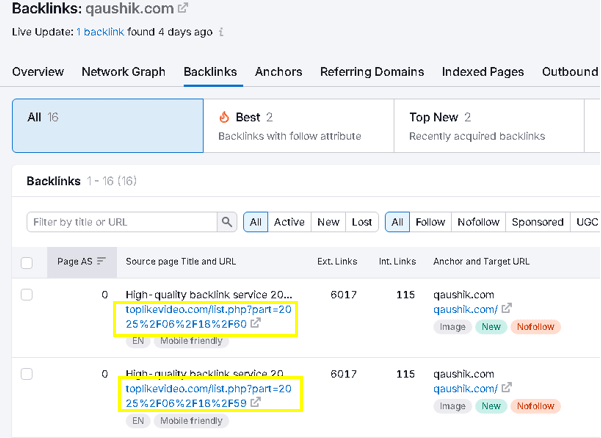Click Source page Title and URL header
Image resolution: width=601 pixels, height=438 pixels.
[181, 262]
